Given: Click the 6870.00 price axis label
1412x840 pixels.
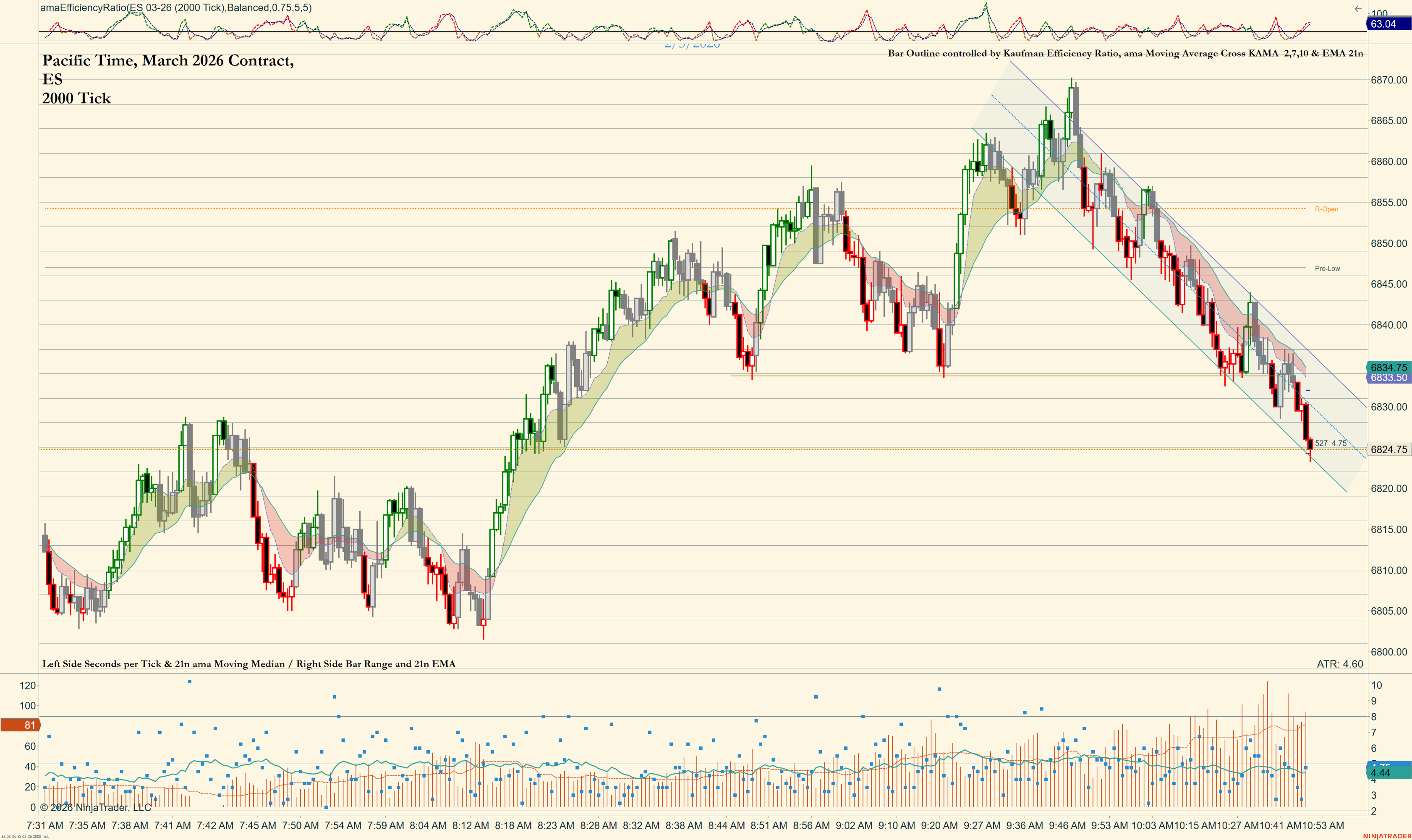Looking at the screenshot, I should click(1389, 80).
